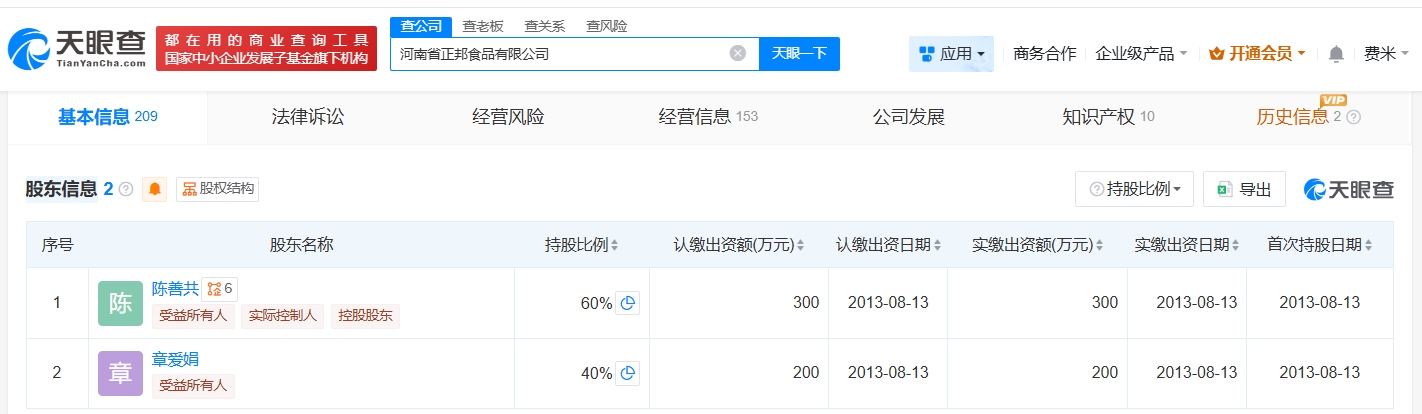Click the 天眼查 logo in top left

76,48
